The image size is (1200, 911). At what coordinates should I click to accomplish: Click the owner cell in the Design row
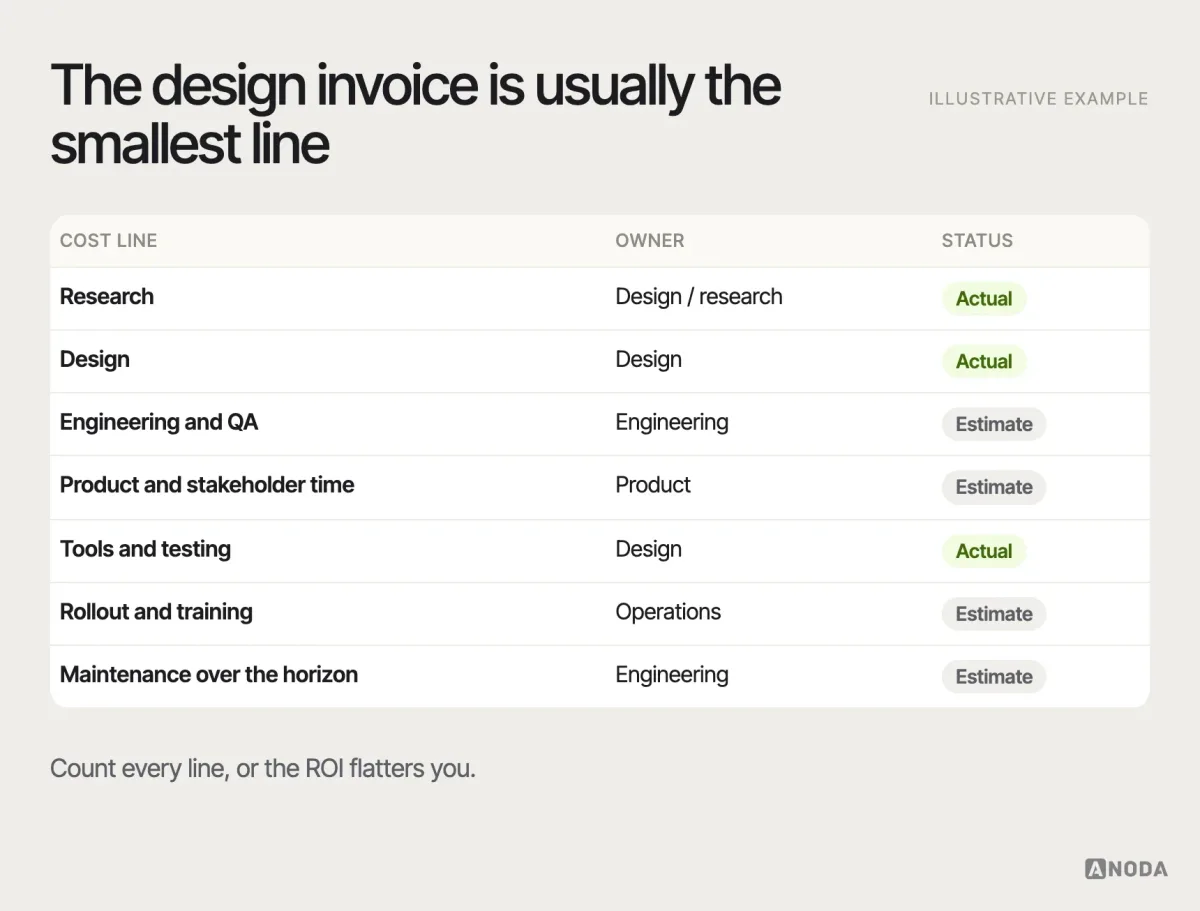point(649,360)
